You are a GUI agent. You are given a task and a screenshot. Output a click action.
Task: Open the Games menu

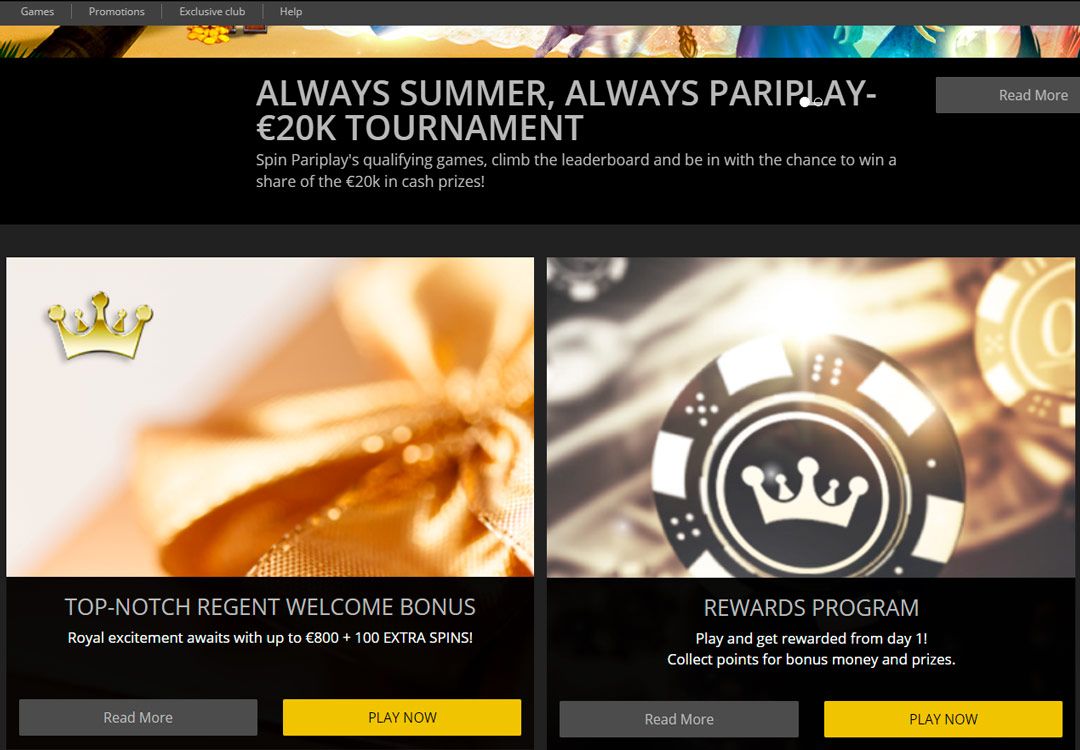(x=37, y=12)
